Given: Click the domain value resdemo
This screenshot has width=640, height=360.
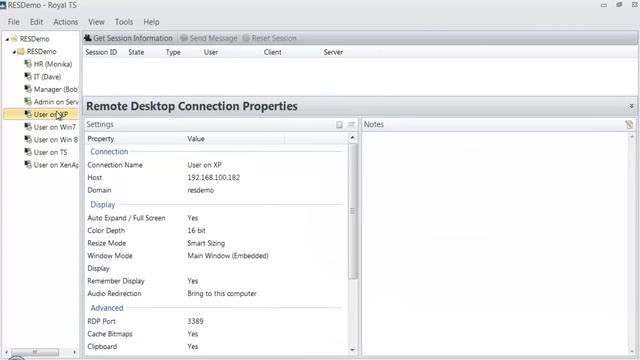Looking at the screenshot, I should [x=200, y=190].
